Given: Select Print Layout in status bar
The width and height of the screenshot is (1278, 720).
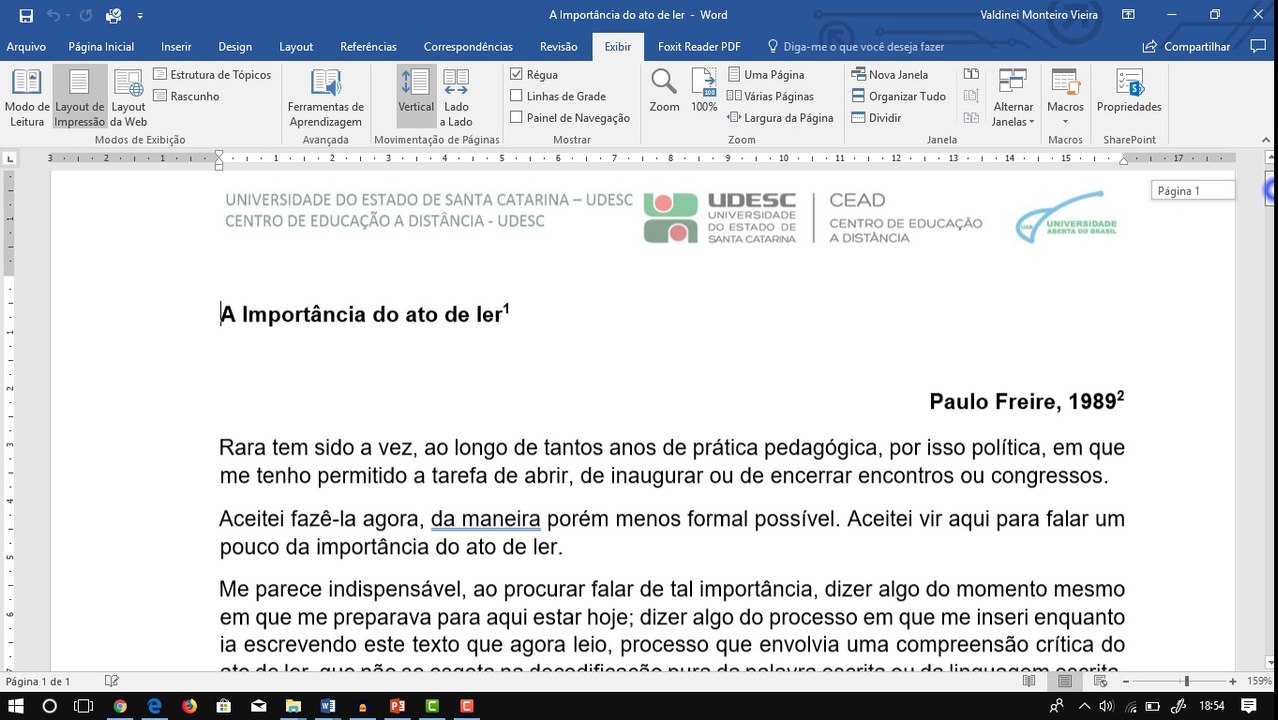Looking at the screenshot, I should pos(1065,681).
